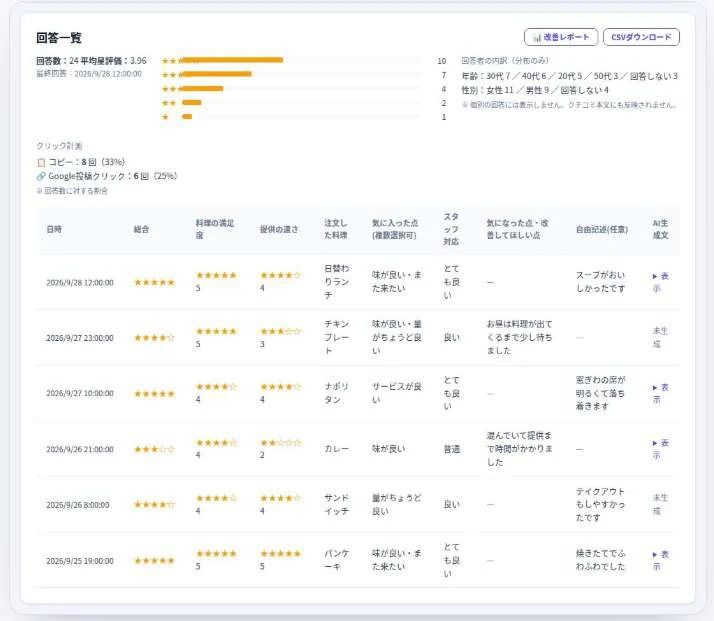The height and width of the screenshot is (621, 714).
Task: Click 未生成 in the サンドイッチ row
Action: point(660,504)
